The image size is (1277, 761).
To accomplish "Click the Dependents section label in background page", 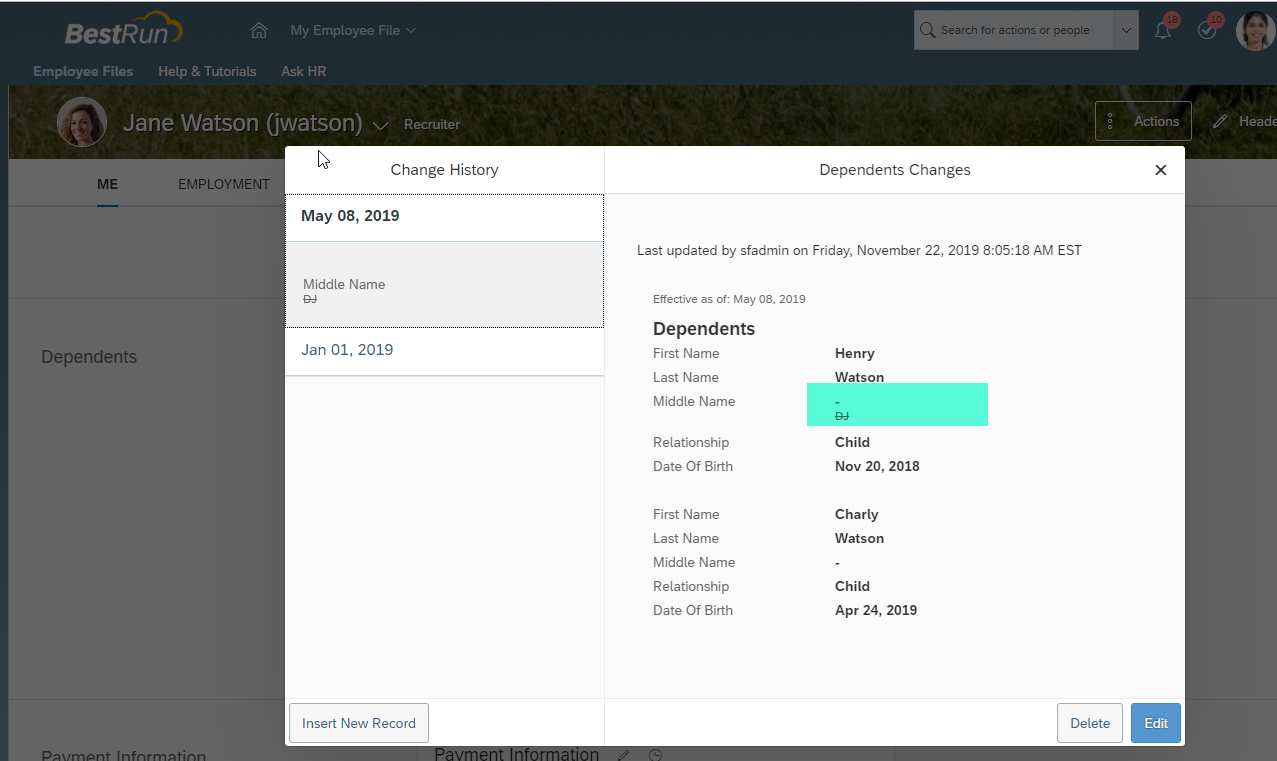I will [89, 357].
